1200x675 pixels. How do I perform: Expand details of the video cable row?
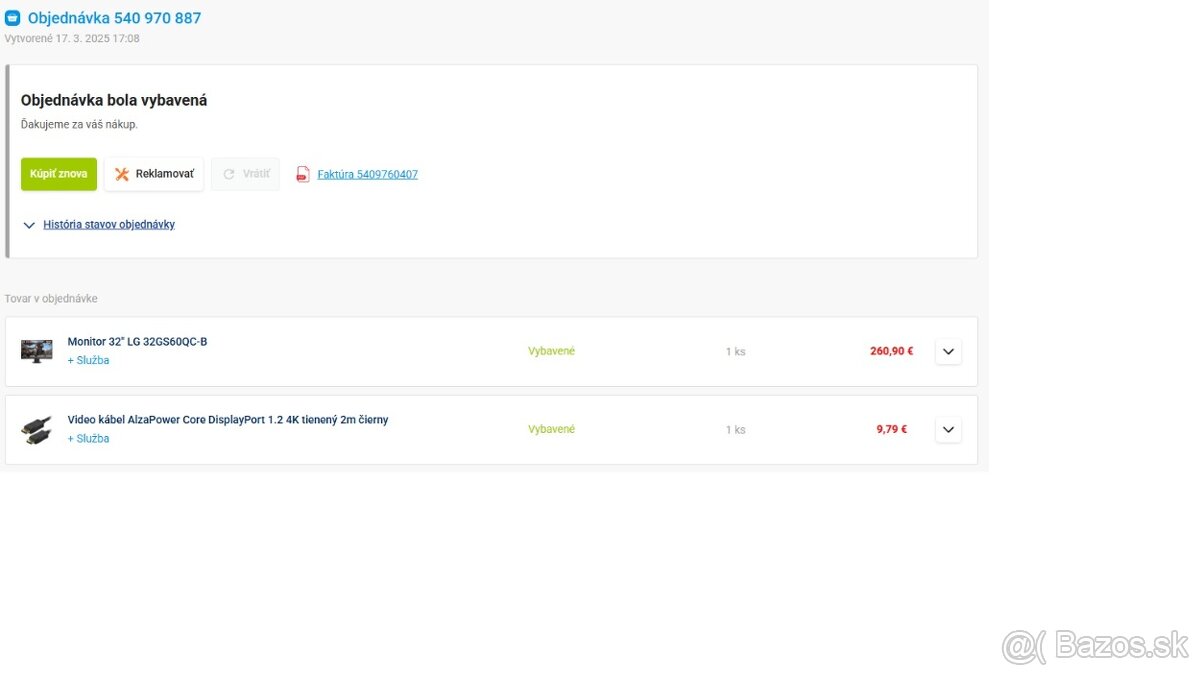coord(948,430)
